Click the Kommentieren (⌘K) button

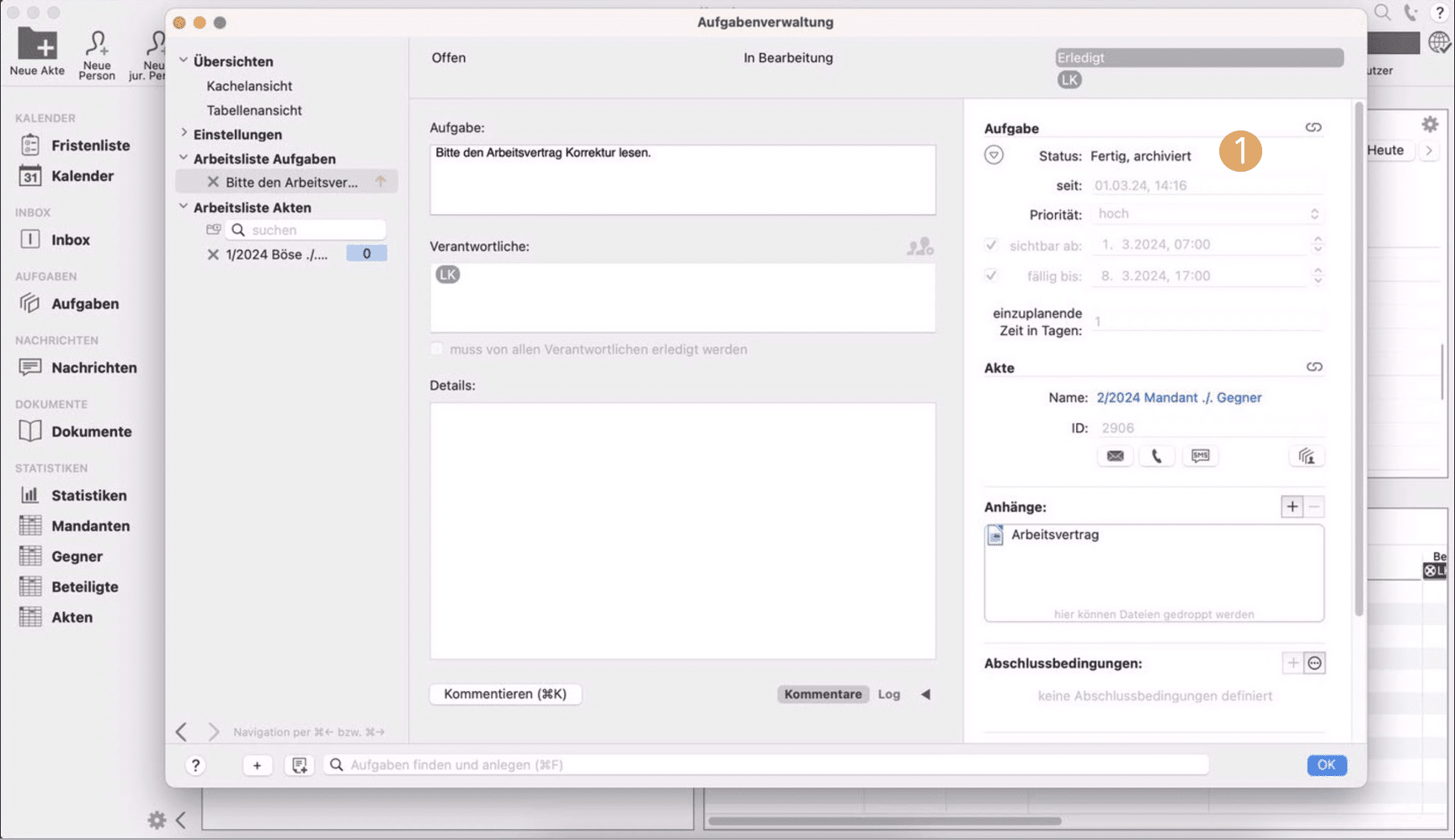click(505, 694)
